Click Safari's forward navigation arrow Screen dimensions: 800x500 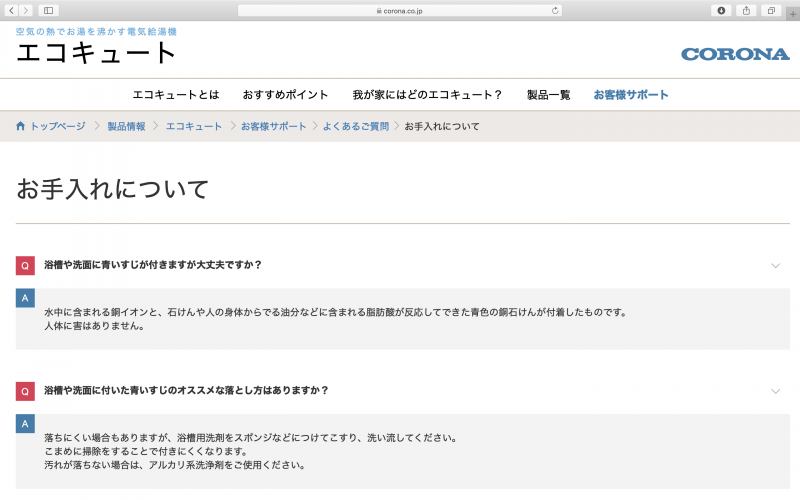[26, 10]
